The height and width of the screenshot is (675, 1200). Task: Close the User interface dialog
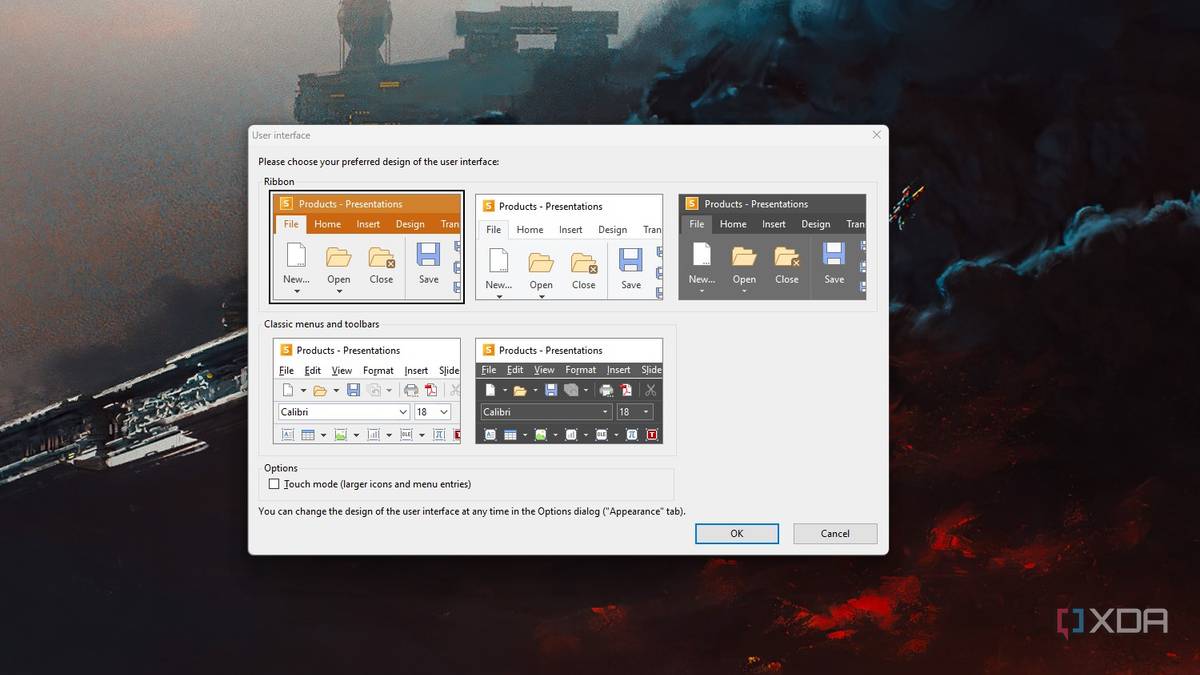[876, 135]
